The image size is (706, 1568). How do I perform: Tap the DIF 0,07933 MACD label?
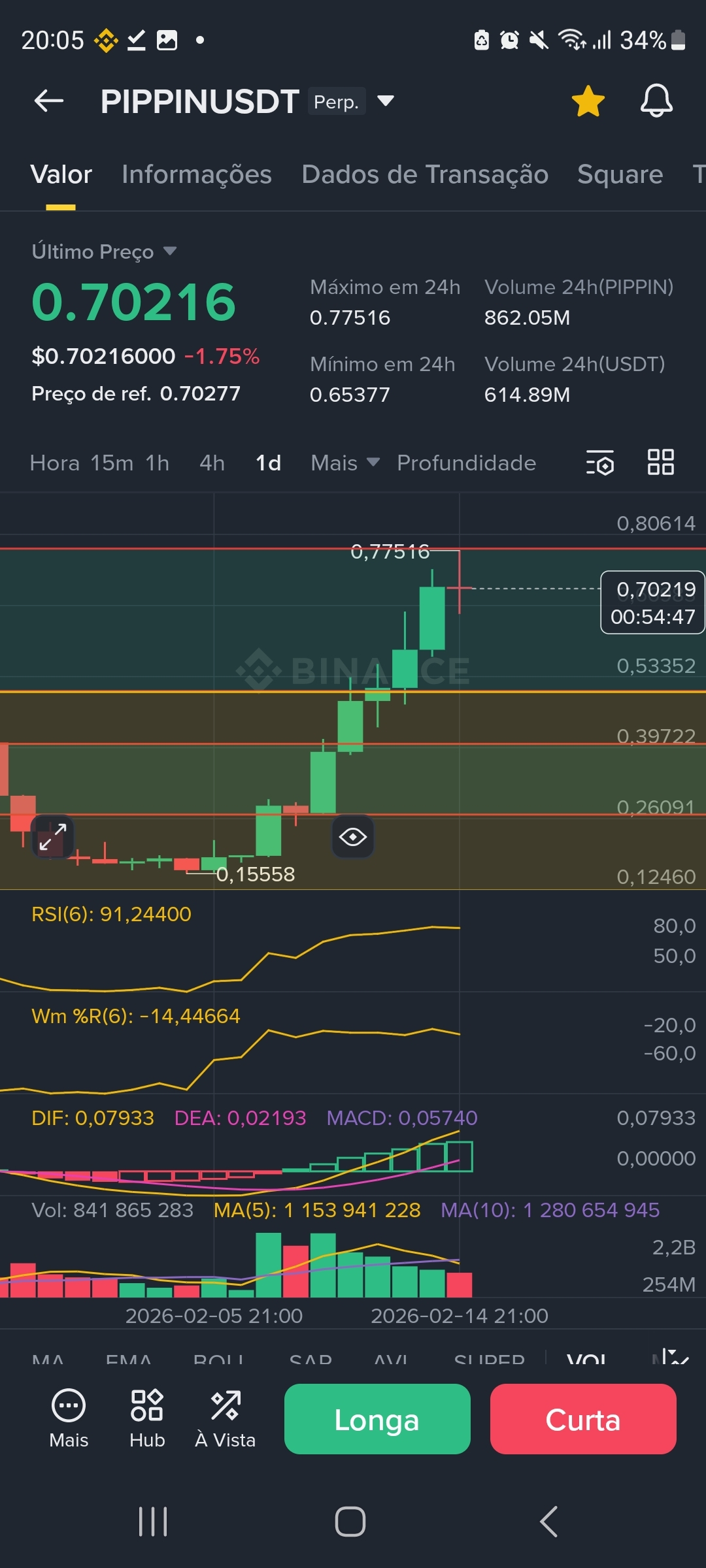pyautogui.click(x=93, y=1118)
